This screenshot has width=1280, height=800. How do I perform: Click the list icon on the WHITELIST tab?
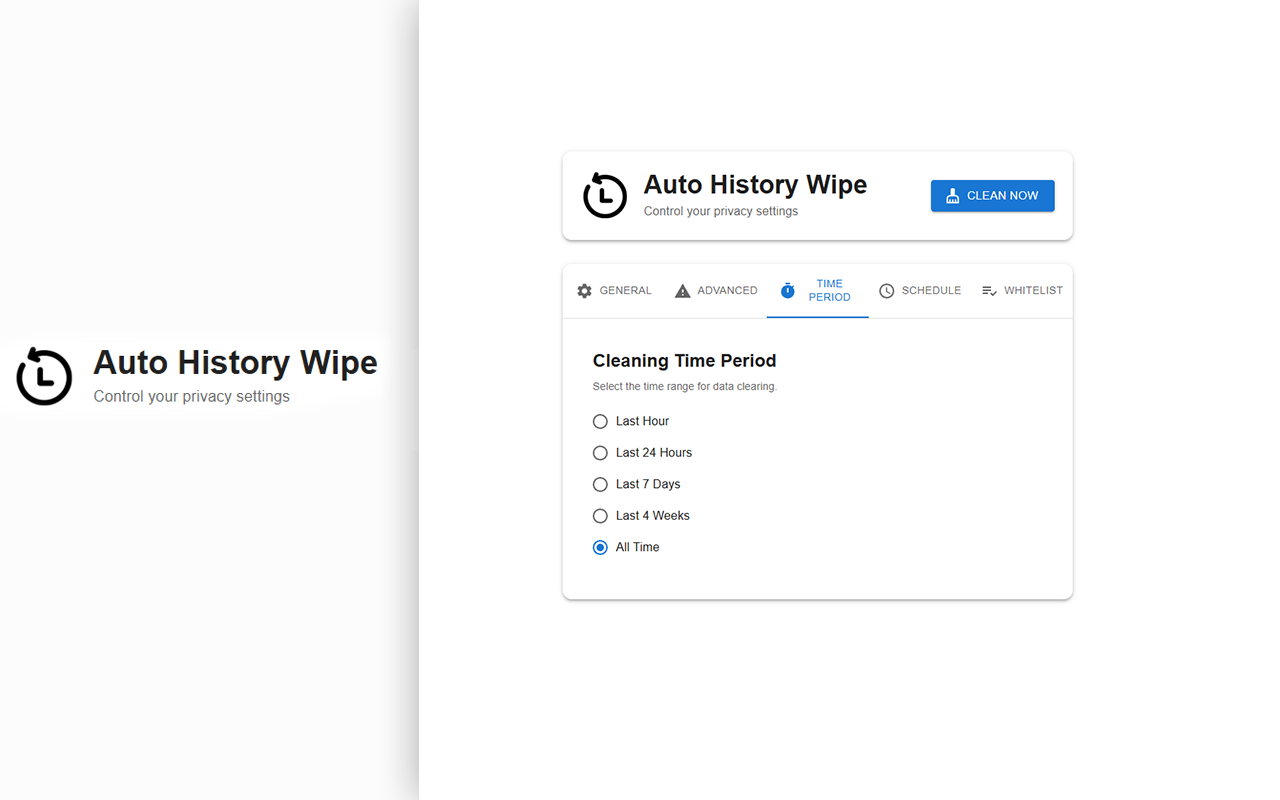[x=989, y=290]
